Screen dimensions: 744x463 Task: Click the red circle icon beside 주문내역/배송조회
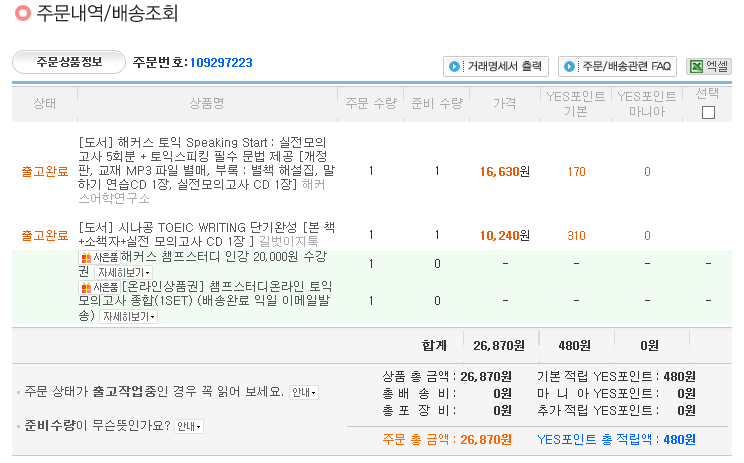coord(23,13)
